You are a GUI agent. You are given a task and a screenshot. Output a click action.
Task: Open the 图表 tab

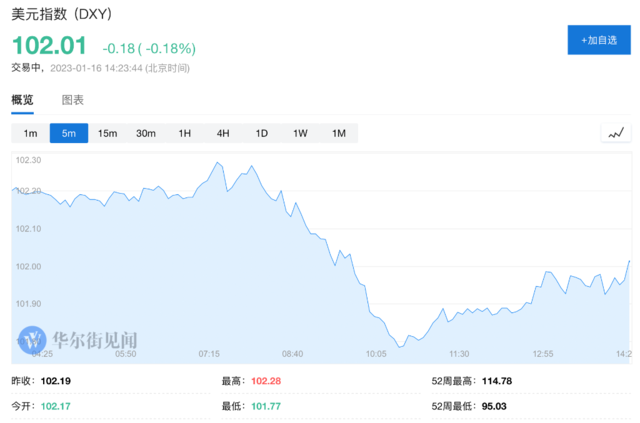click(73, 100)
